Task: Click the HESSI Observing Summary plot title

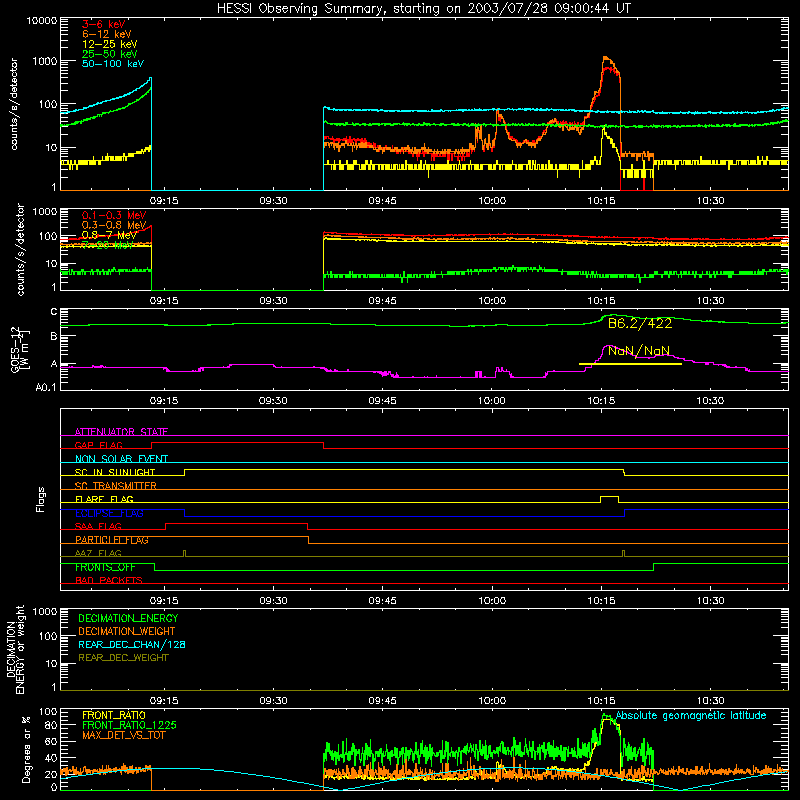Action: point(423,9)
